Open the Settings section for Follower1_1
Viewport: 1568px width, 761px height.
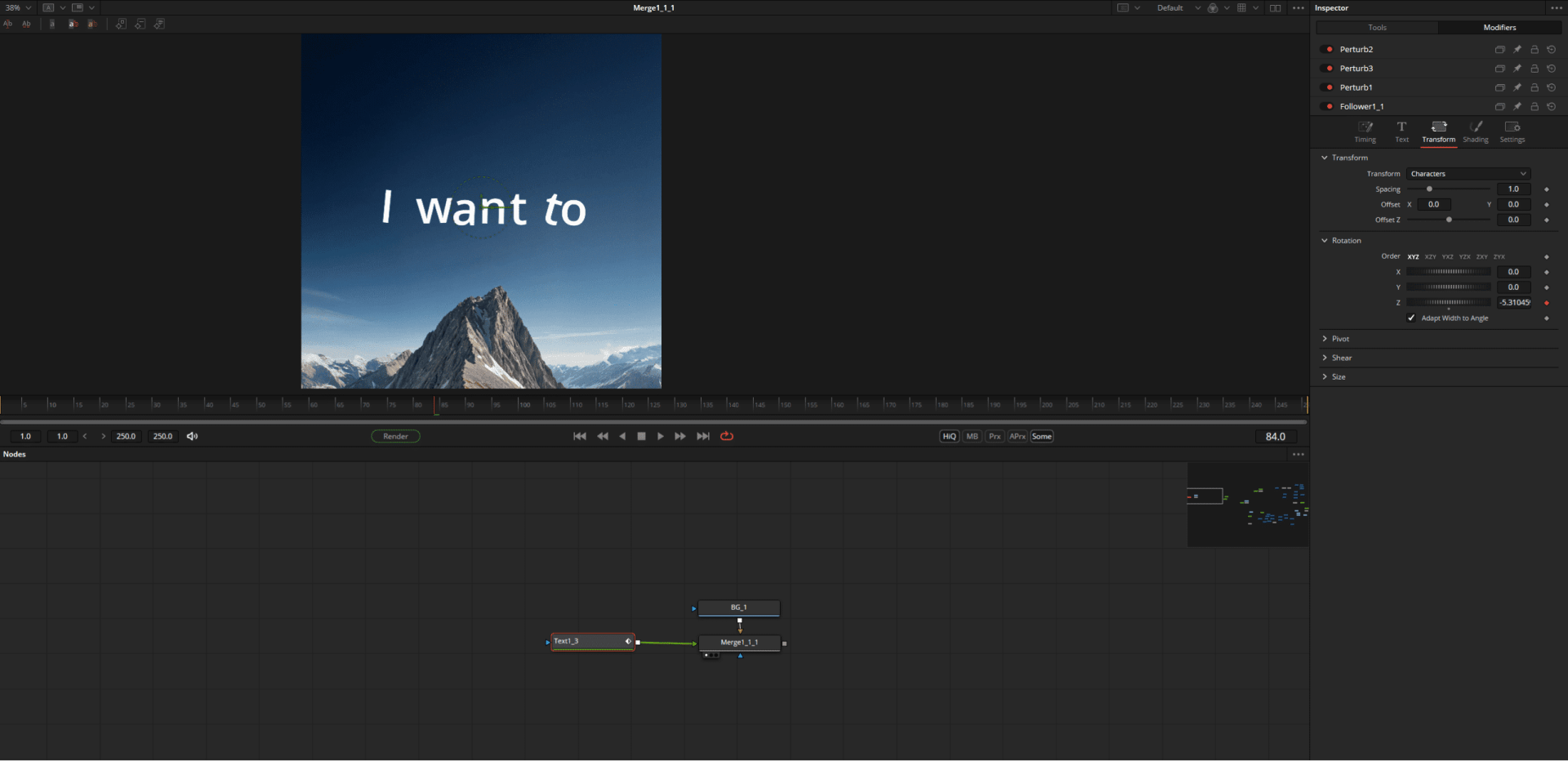coord(1512,131)
